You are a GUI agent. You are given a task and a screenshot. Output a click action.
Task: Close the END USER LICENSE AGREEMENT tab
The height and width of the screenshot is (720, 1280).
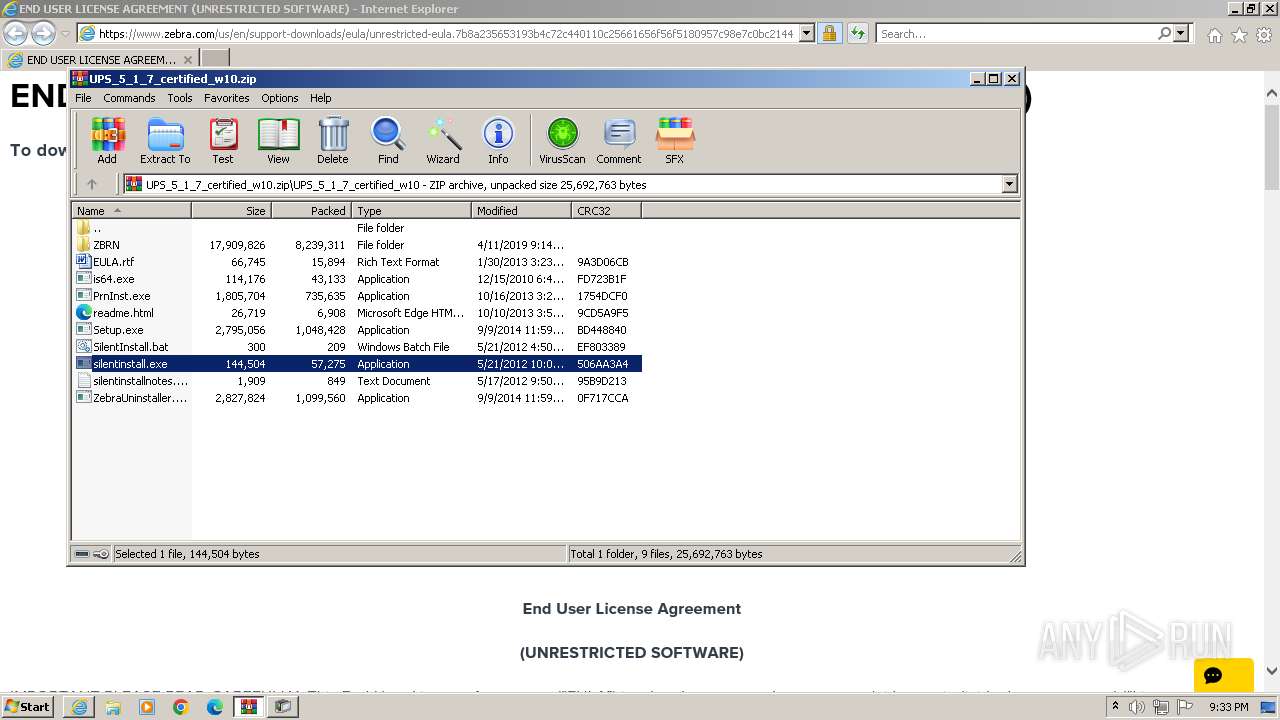click(187, 59)
